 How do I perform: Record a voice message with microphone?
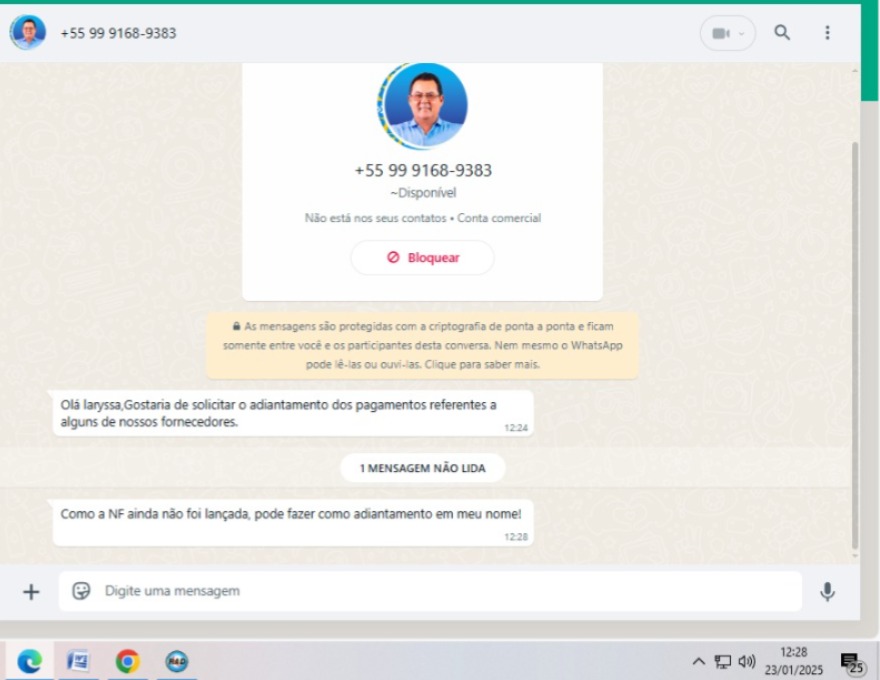click(827, 592)
